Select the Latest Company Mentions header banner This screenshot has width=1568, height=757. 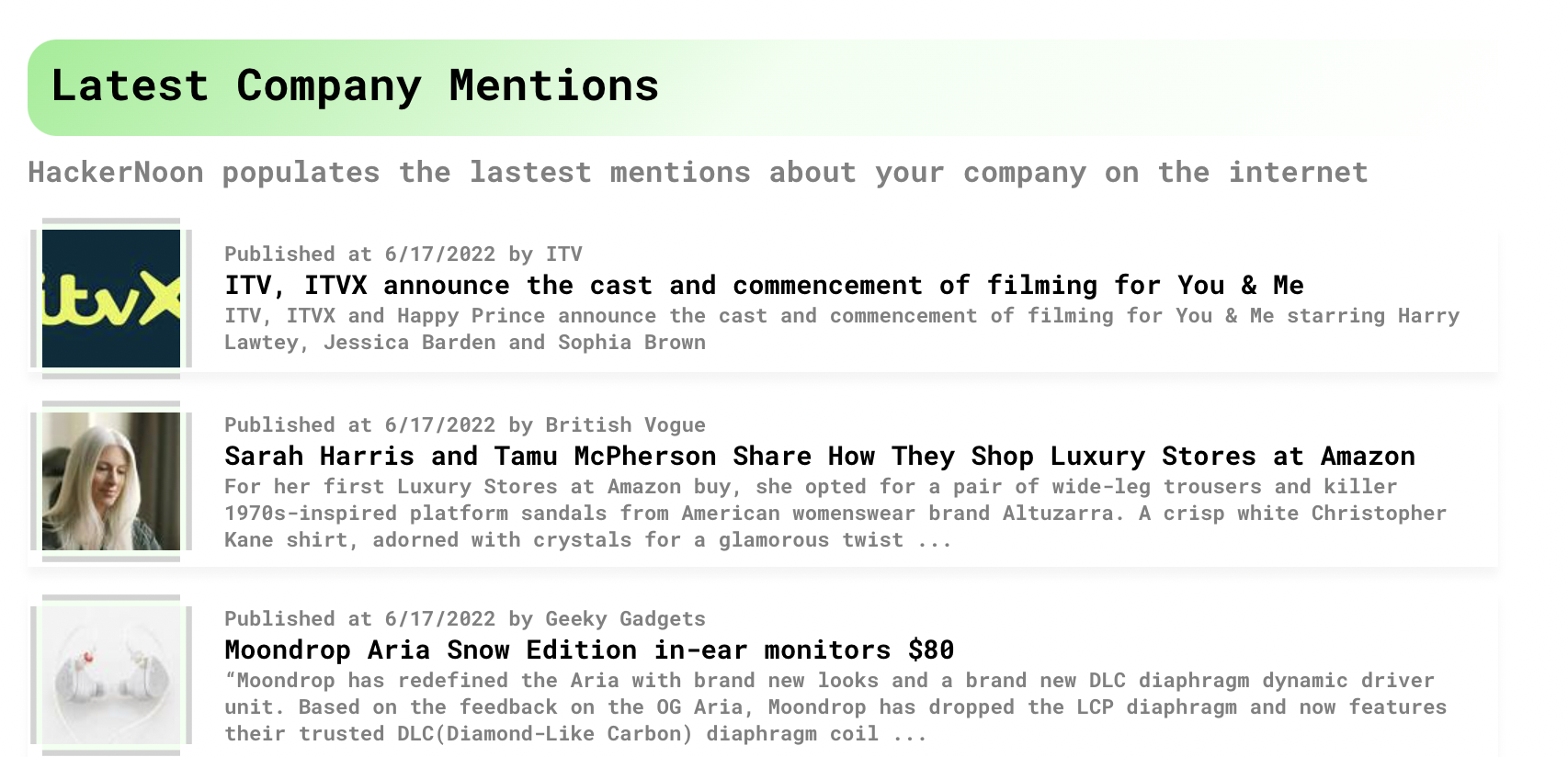pos(764,87)
